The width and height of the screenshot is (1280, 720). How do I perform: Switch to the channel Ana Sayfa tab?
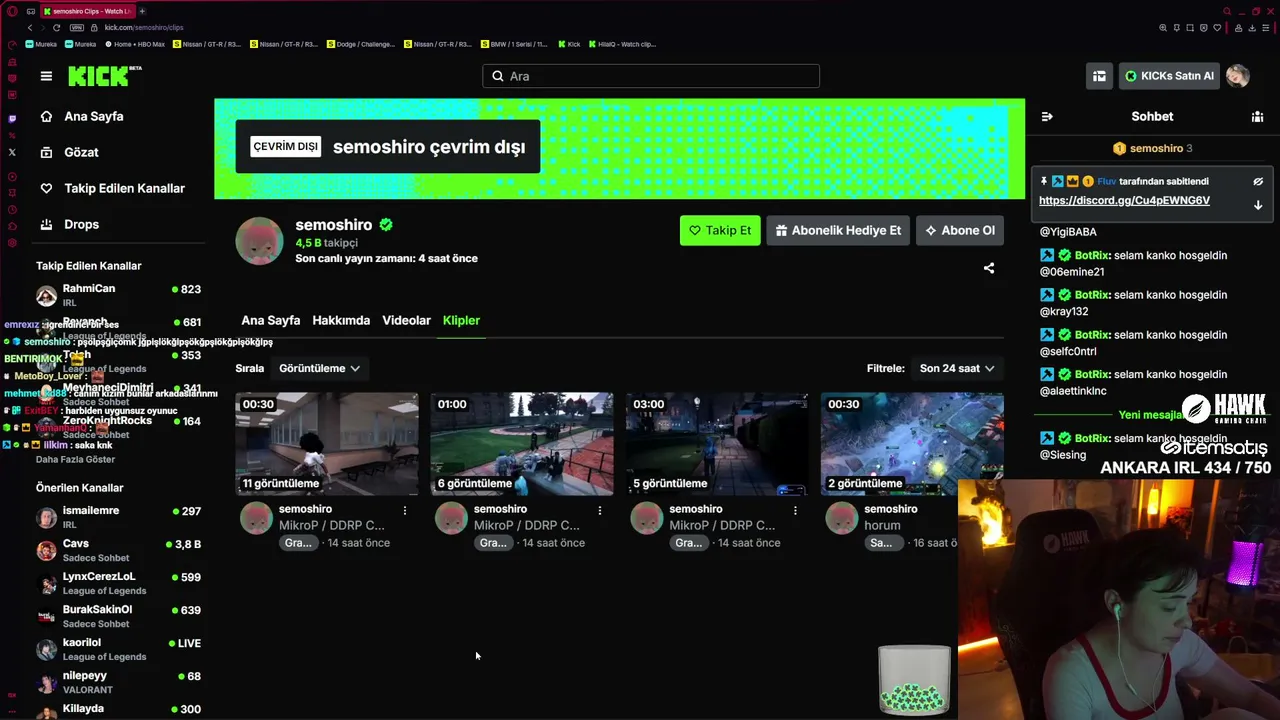[x=270, y=320]
